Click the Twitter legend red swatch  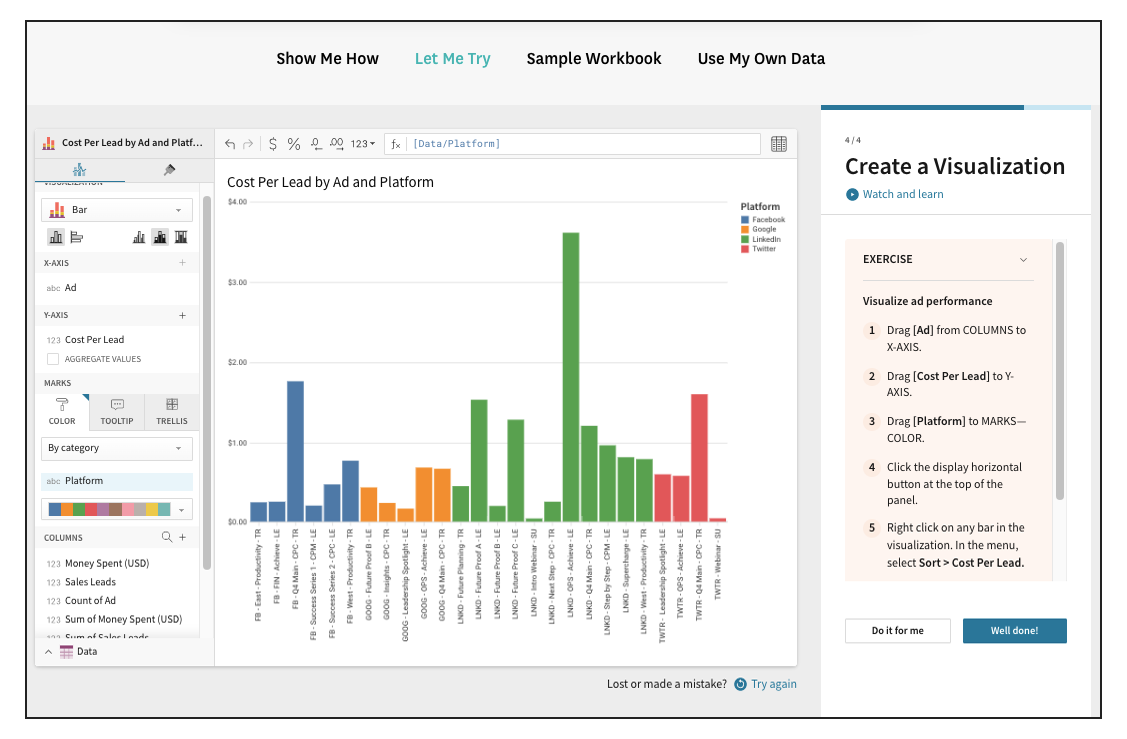tap(745, 249)
